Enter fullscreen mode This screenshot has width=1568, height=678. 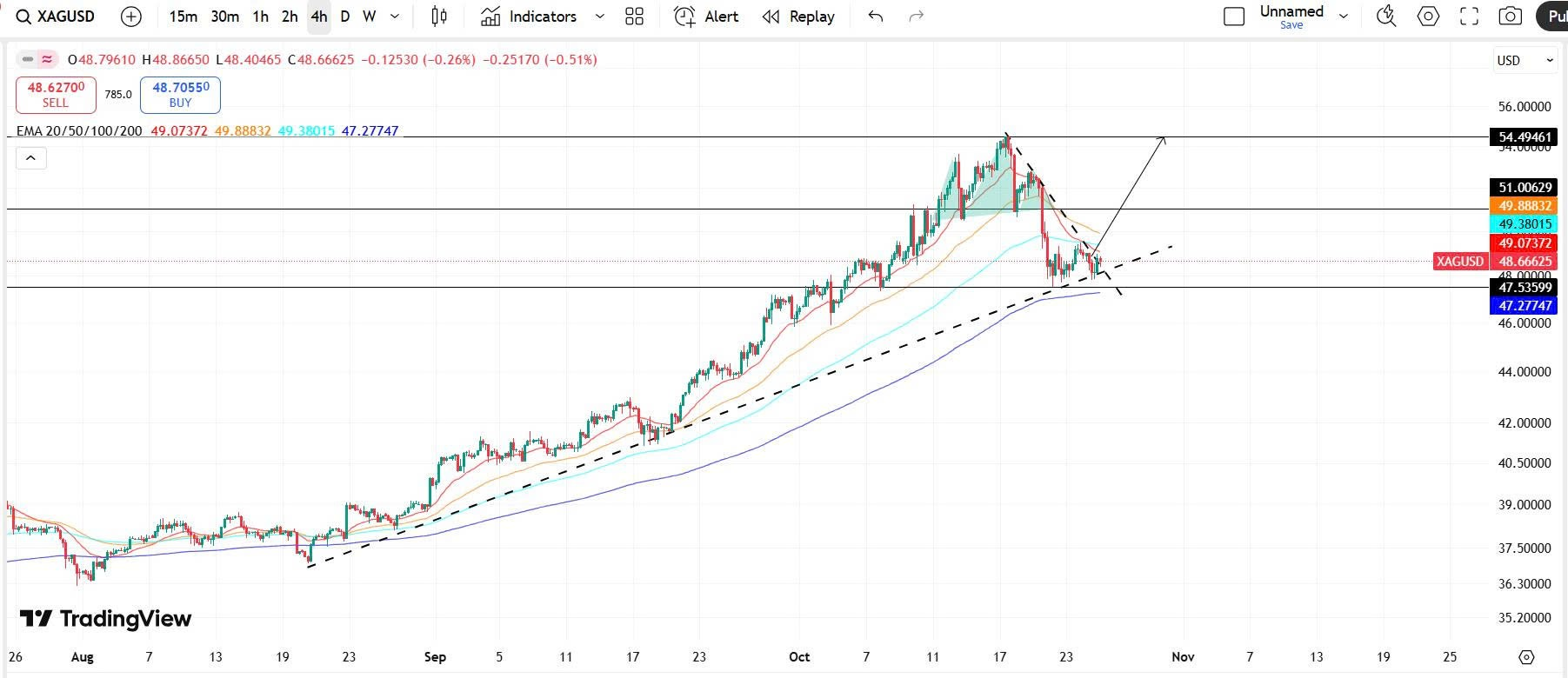click(1469, 17)
